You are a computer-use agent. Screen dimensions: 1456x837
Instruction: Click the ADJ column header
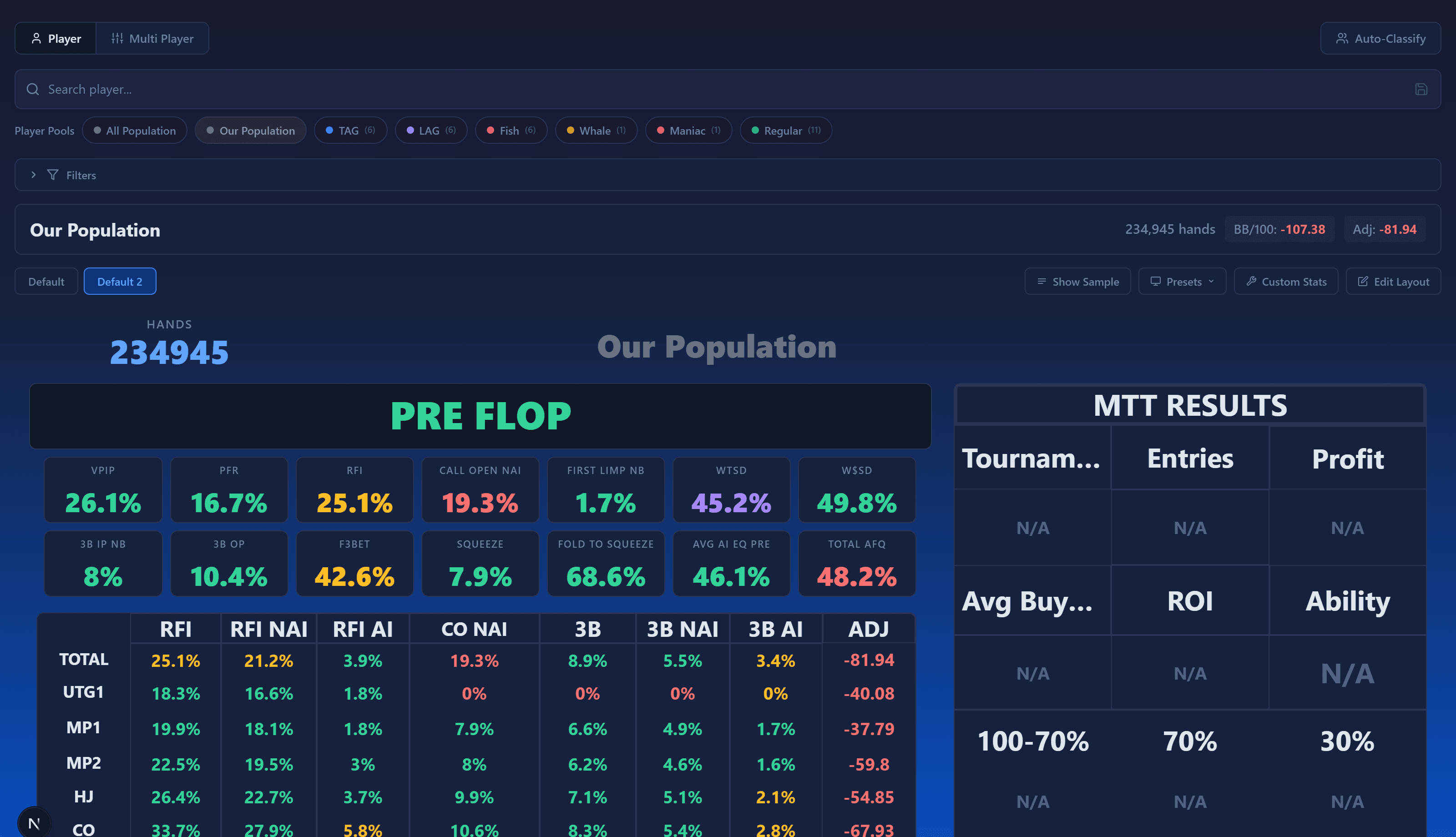pos(869,629)
